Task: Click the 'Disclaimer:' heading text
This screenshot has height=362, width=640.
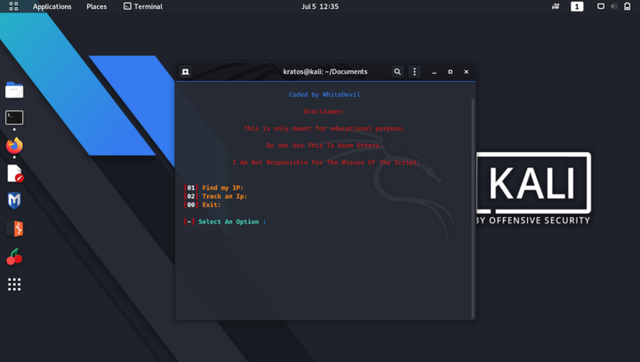Action: click(x=324, y=111)
